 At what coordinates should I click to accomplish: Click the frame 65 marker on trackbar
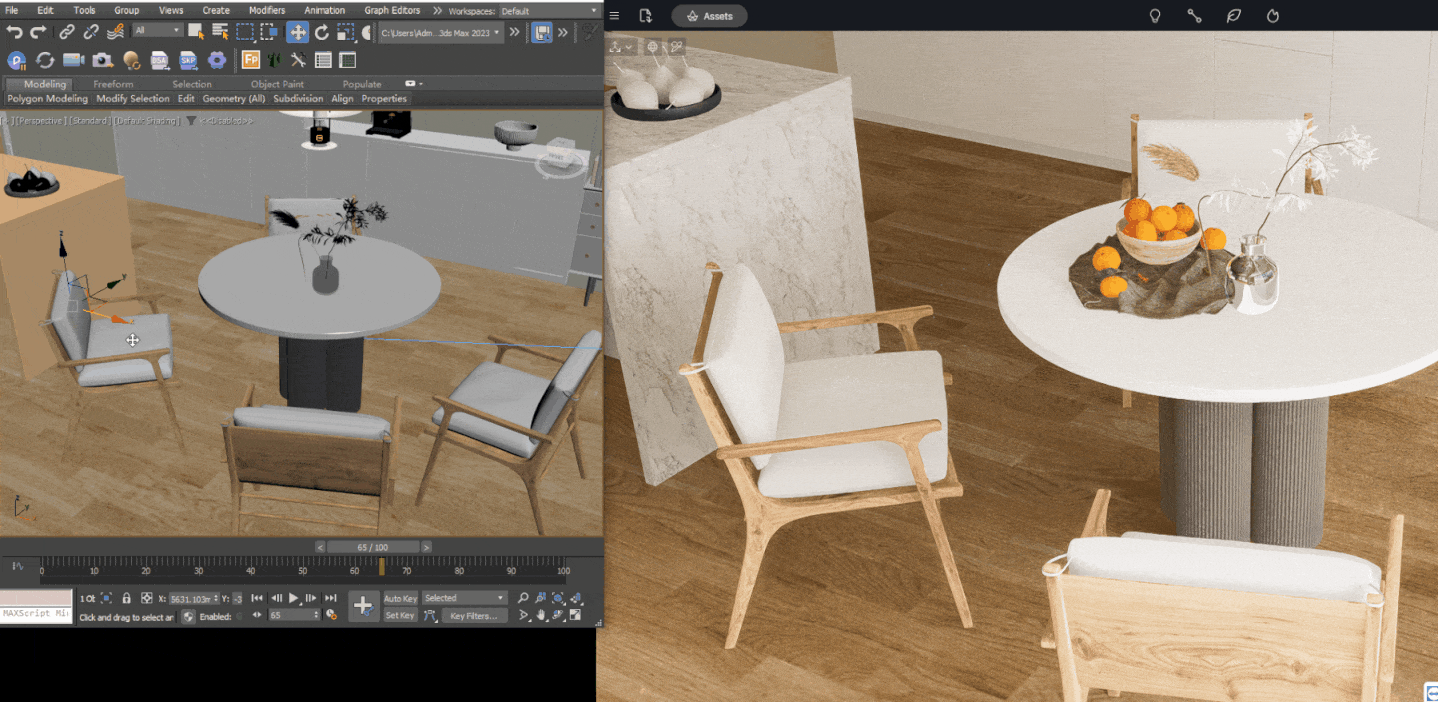pyautogui.click(x=381, y=566)
